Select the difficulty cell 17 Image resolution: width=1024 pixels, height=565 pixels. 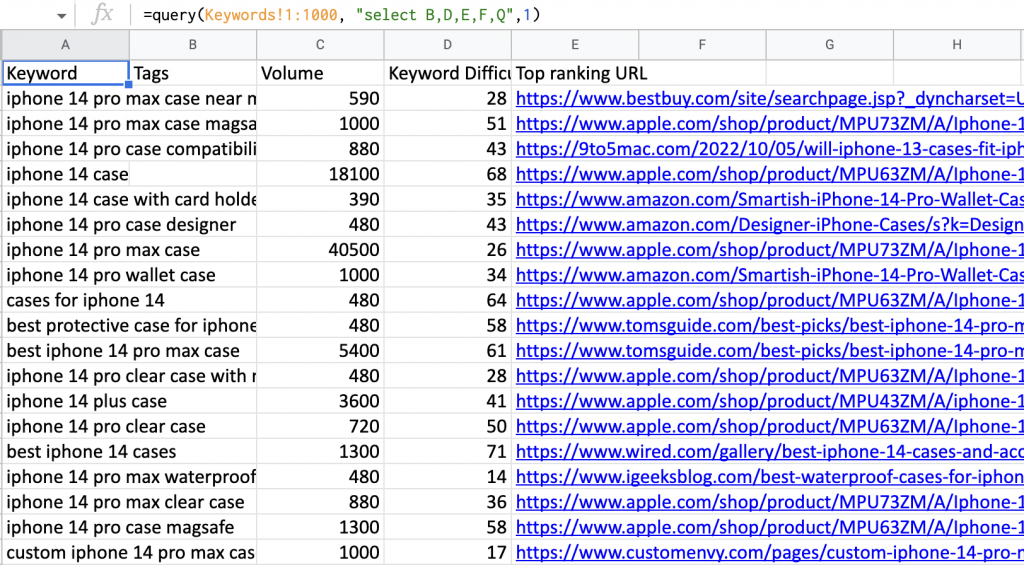[447, 551]
